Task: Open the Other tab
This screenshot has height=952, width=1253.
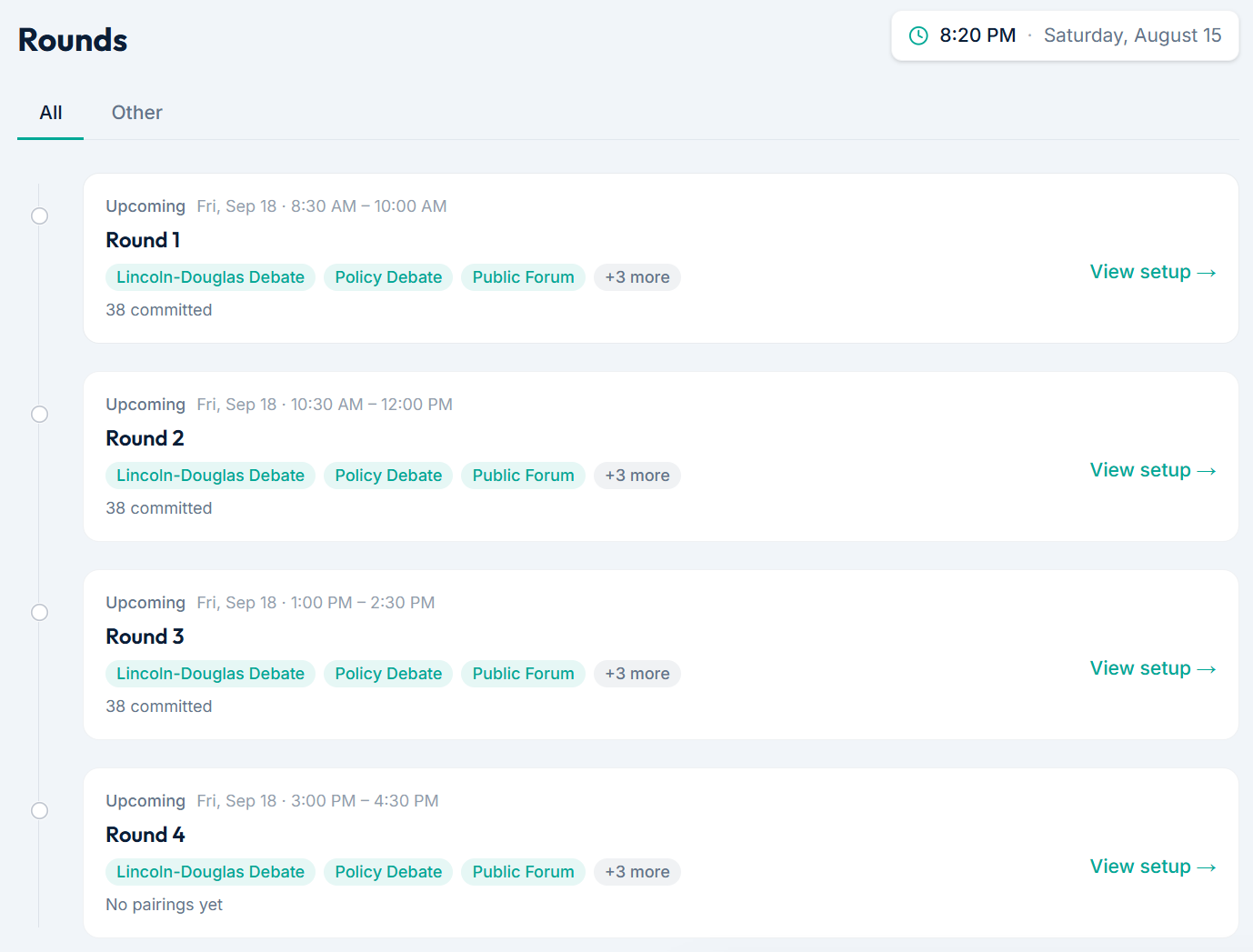Action: (137, 113)
